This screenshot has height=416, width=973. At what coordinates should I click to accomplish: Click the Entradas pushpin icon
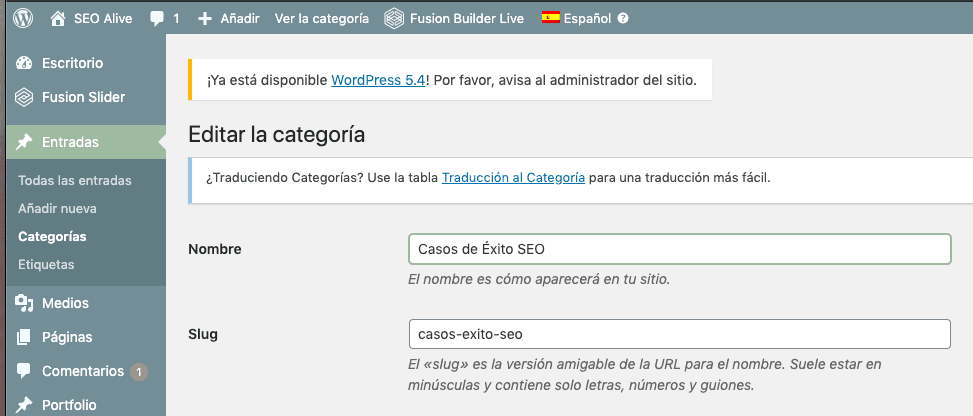pyautogui.click(x=24, y=142)
